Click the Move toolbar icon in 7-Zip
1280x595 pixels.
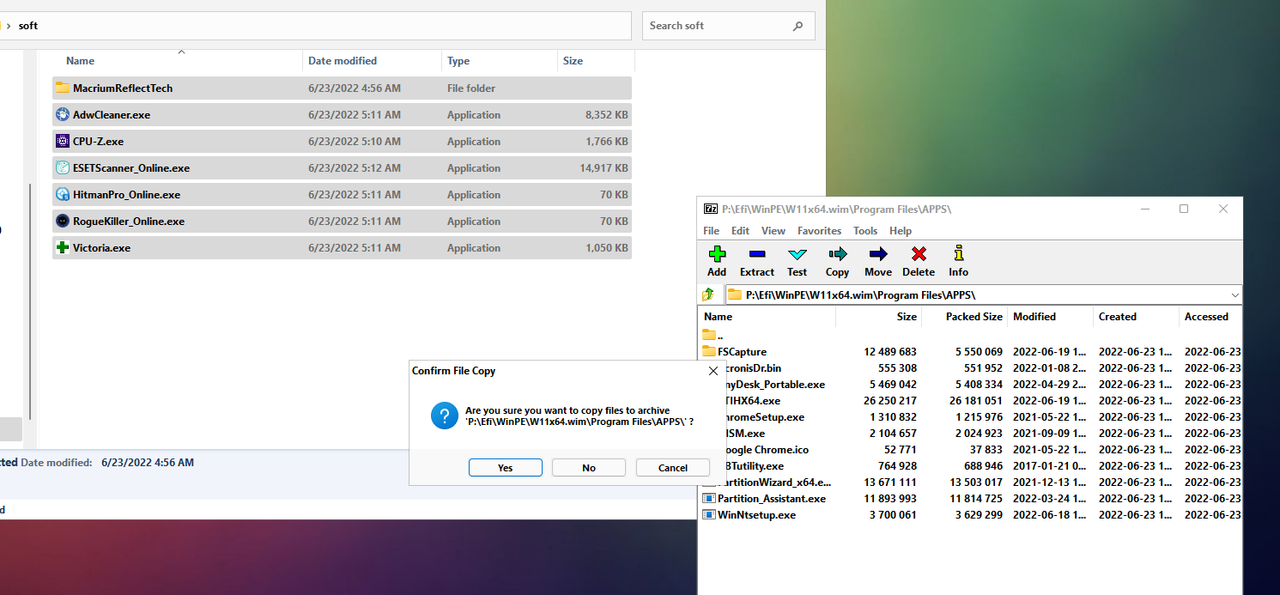878,254
